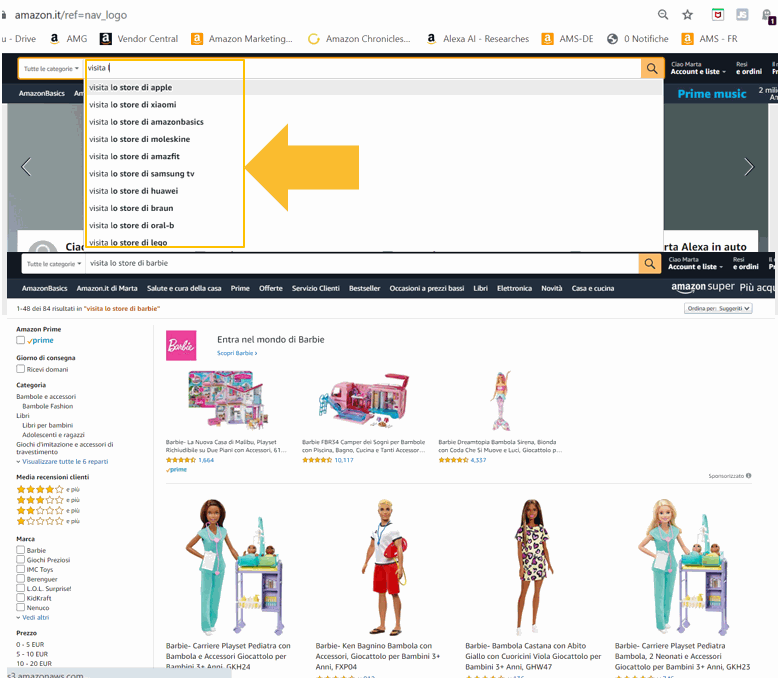Screen dimensions: 778x678
Task: Click the Scopri Barbie link
Action: pos(237,353)
